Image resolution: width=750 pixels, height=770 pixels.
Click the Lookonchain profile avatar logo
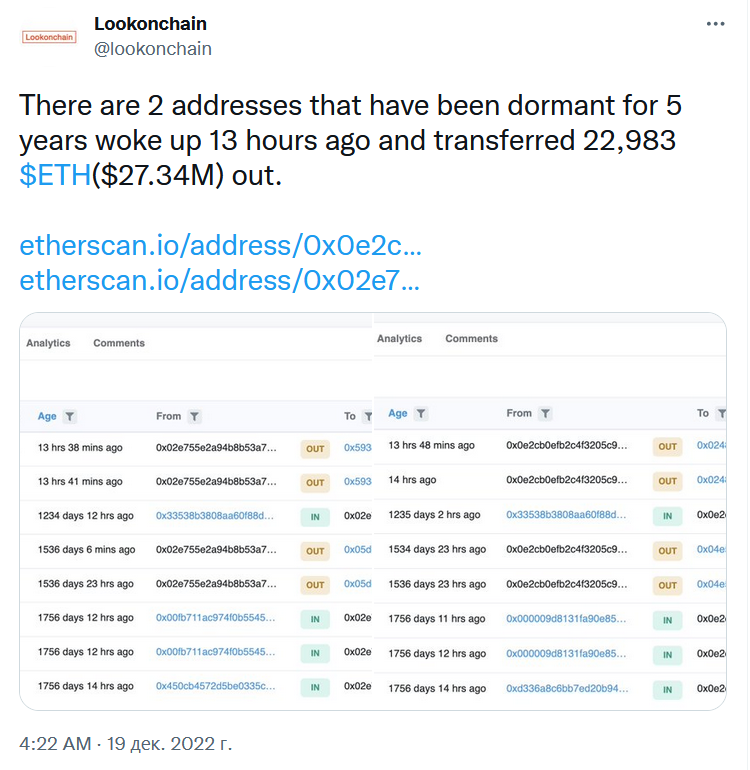(49, 37)
